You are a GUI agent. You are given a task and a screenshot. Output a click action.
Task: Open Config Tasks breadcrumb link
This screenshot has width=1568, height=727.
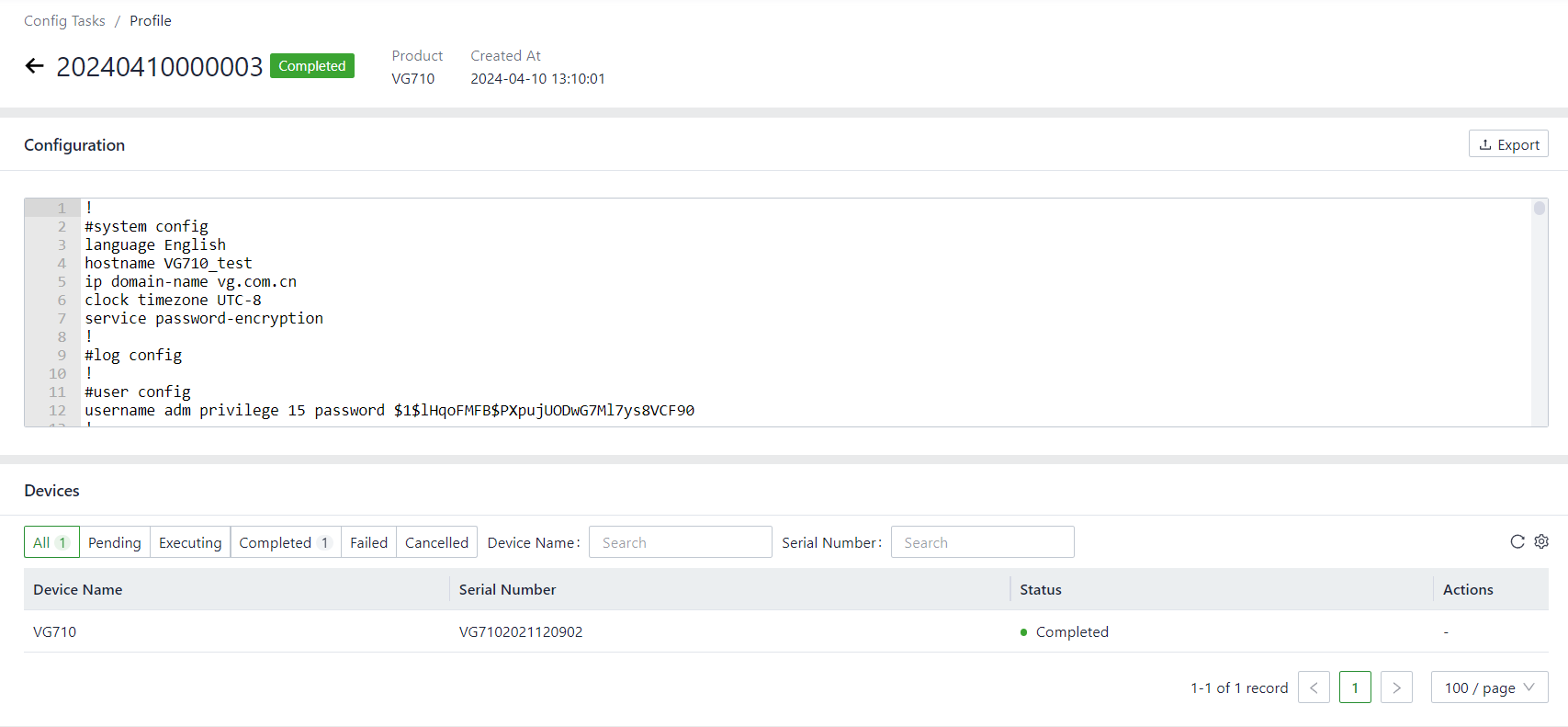[64, 20]
